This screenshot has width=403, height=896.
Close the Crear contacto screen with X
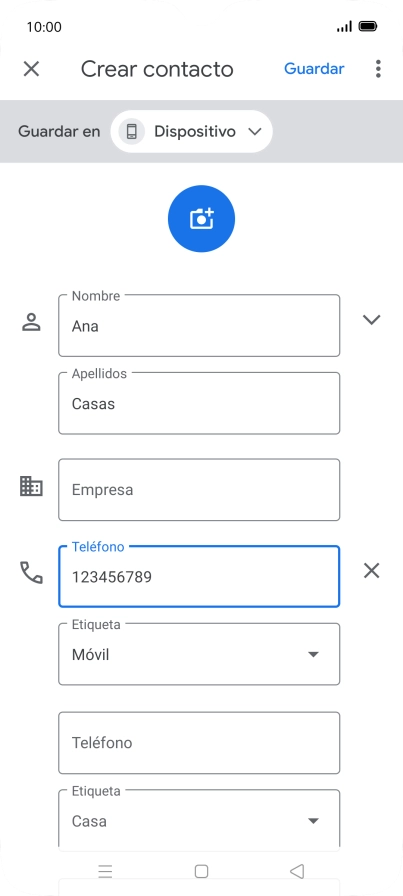[31, 69]
